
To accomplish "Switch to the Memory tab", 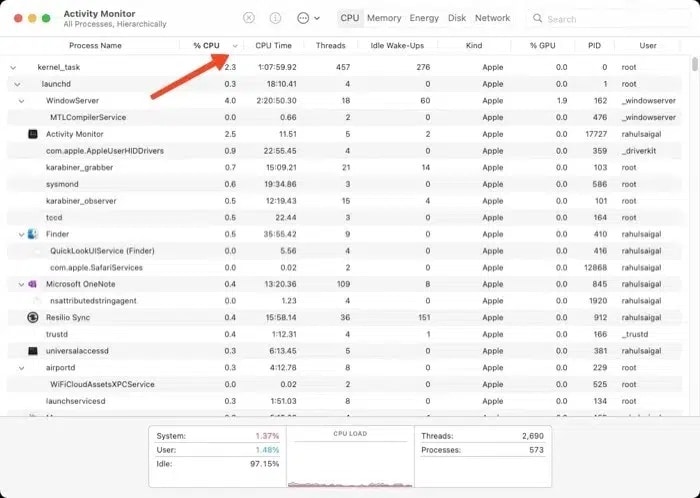I will (x=384, y=18).
